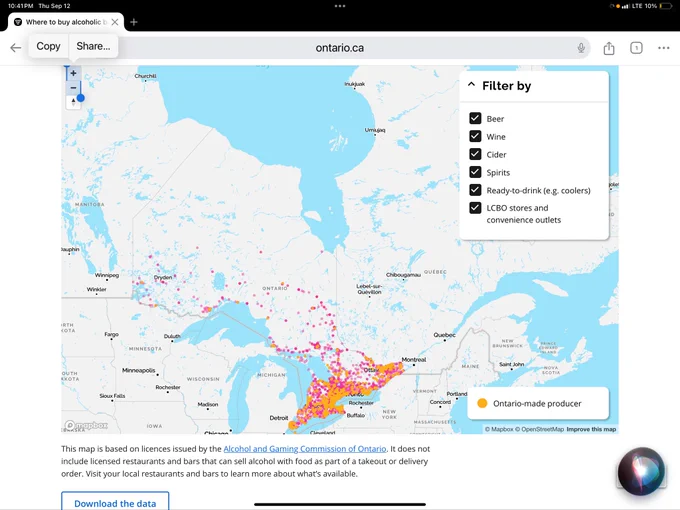The height and width of the screenshot is (510, 680).
Task: Reset map bearing with compass button
Action: (x=73, y=102)
